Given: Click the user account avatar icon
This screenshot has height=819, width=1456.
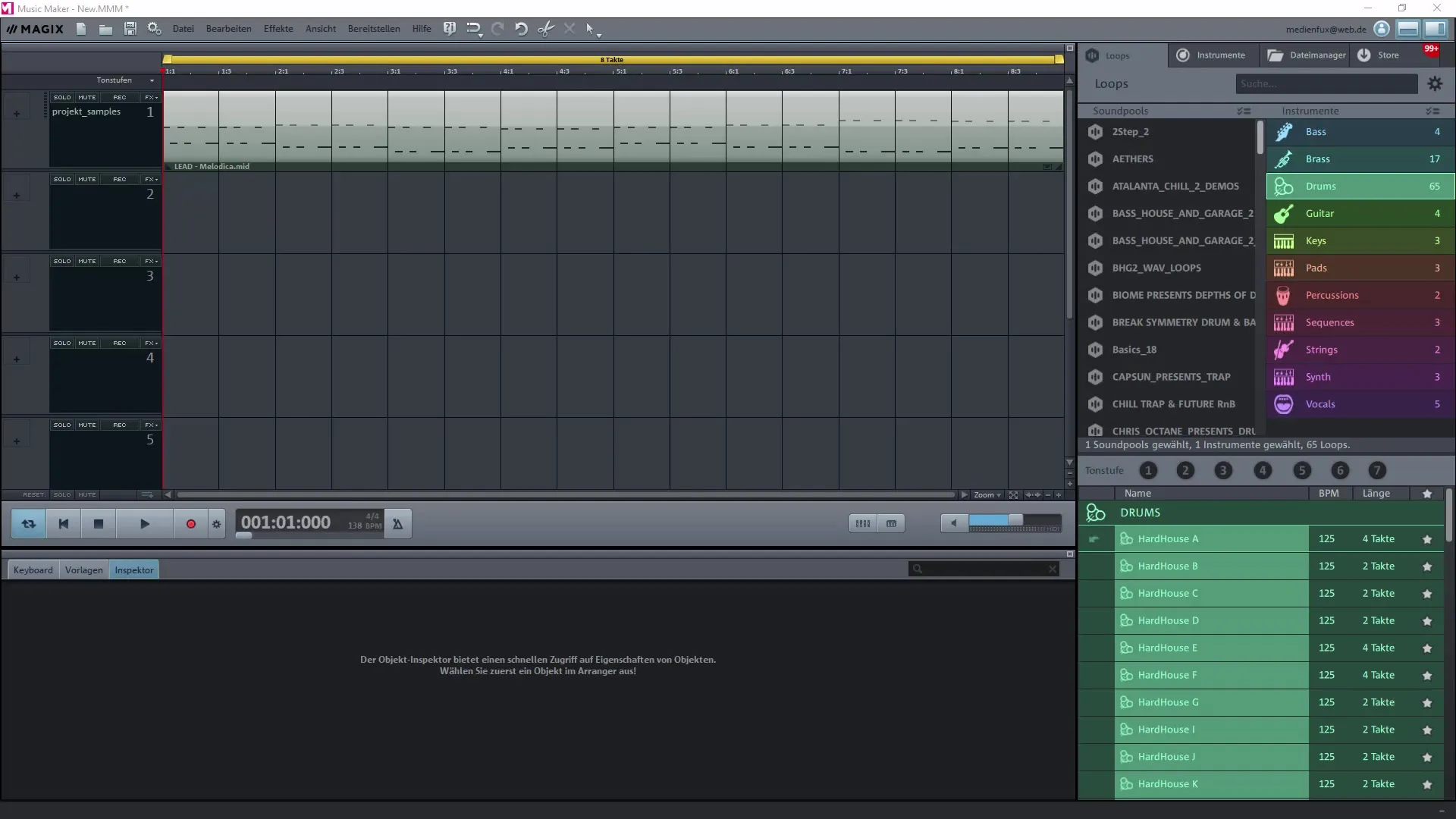Looking at the screenshot, I should pyautogui.click(x=1382, y=29).
